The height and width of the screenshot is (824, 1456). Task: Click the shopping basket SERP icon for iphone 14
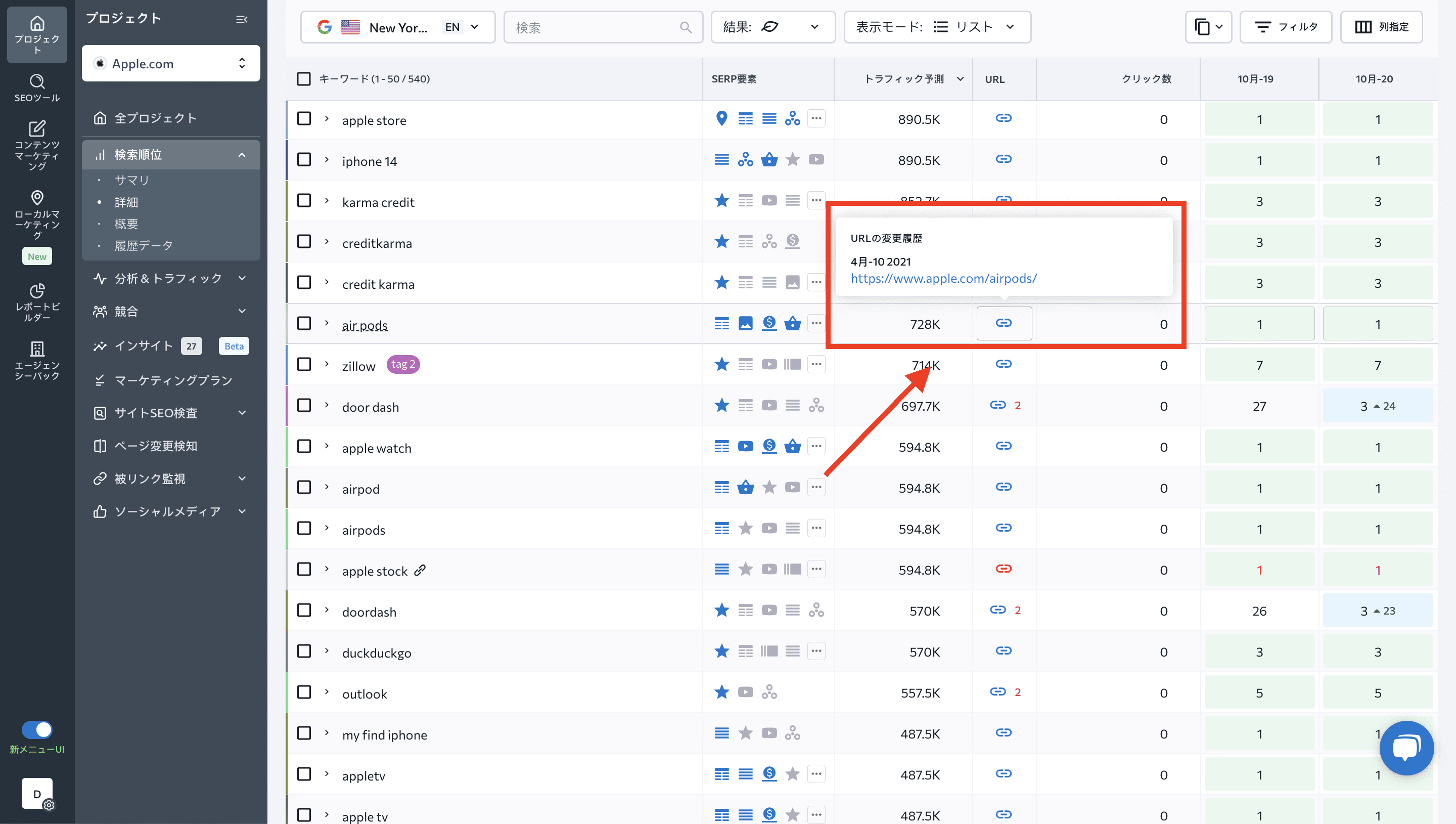click(x=769, y=160)
